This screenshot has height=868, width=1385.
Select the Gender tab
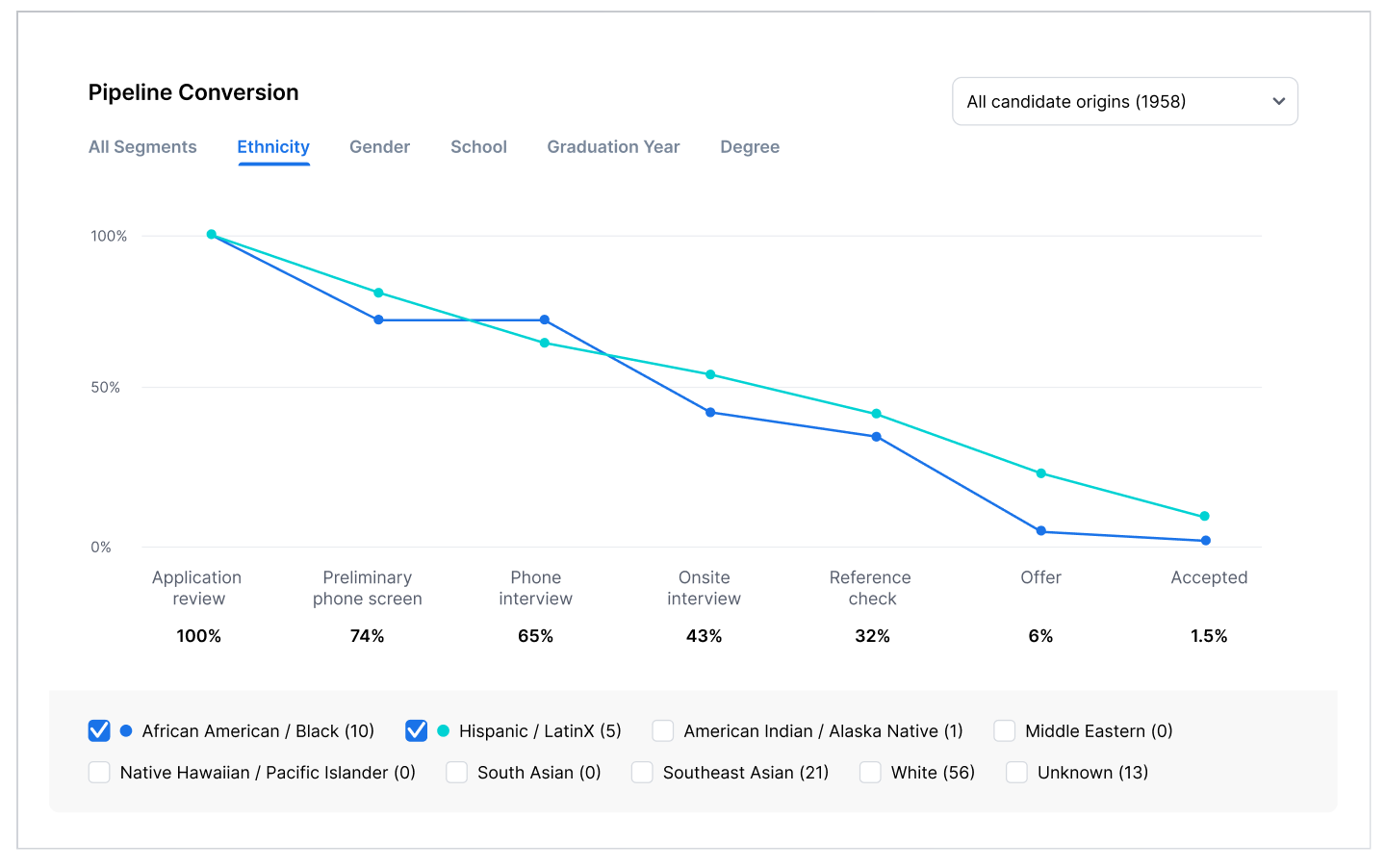coord(379,147)
